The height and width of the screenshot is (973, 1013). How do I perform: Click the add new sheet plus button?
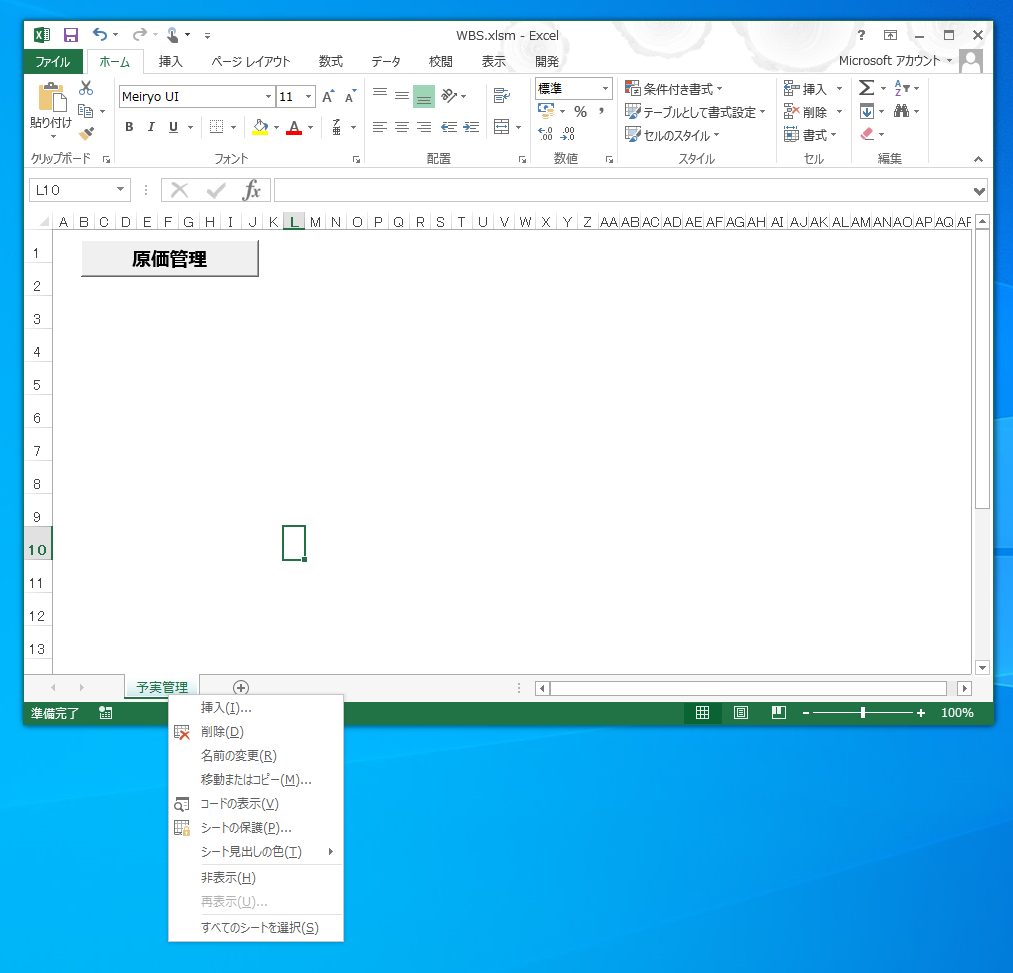tap(239, 687)
